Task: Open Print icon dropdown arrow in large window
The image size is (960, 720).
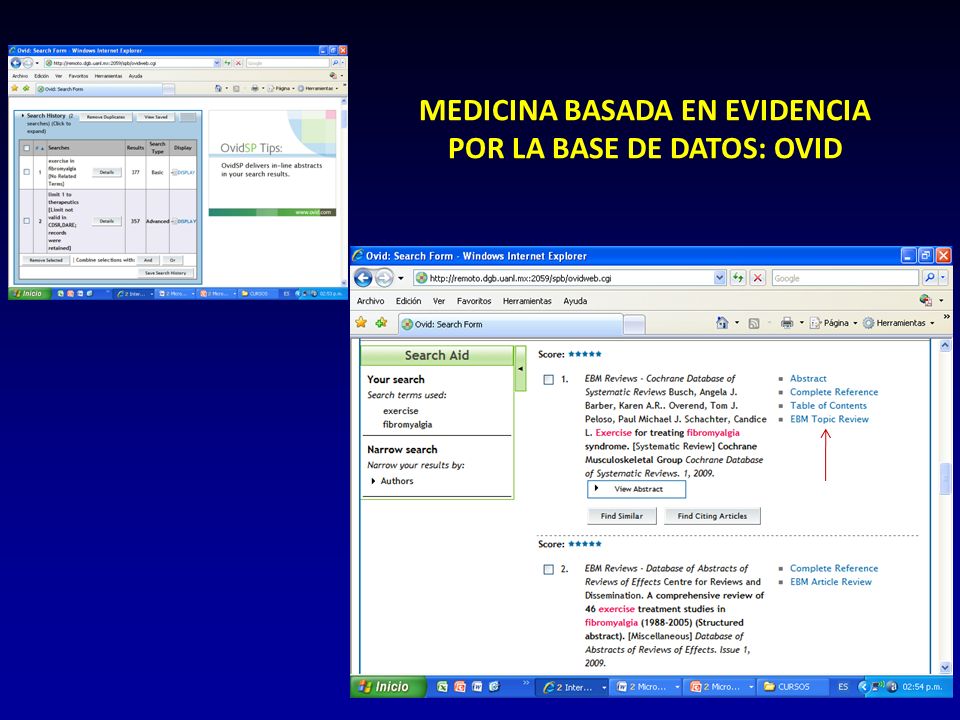Action: click(x=801, y=323)
